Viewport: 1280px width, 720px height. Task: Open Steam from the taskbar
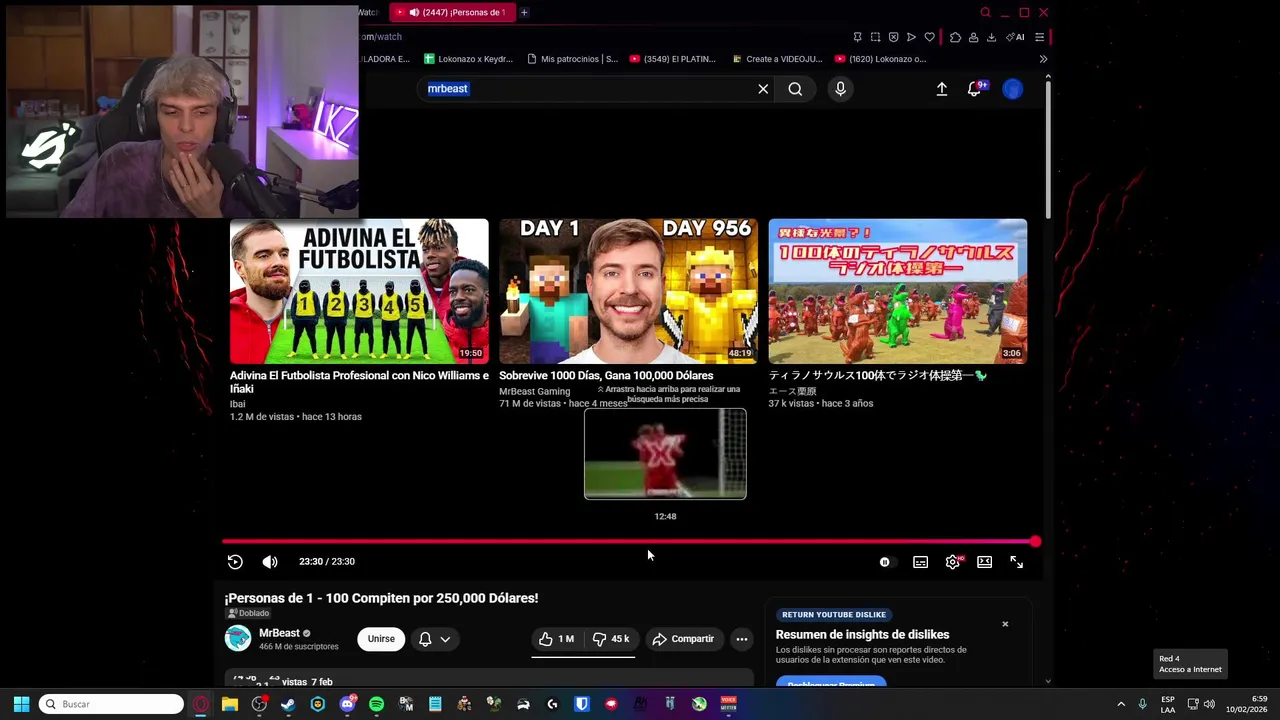288,704
